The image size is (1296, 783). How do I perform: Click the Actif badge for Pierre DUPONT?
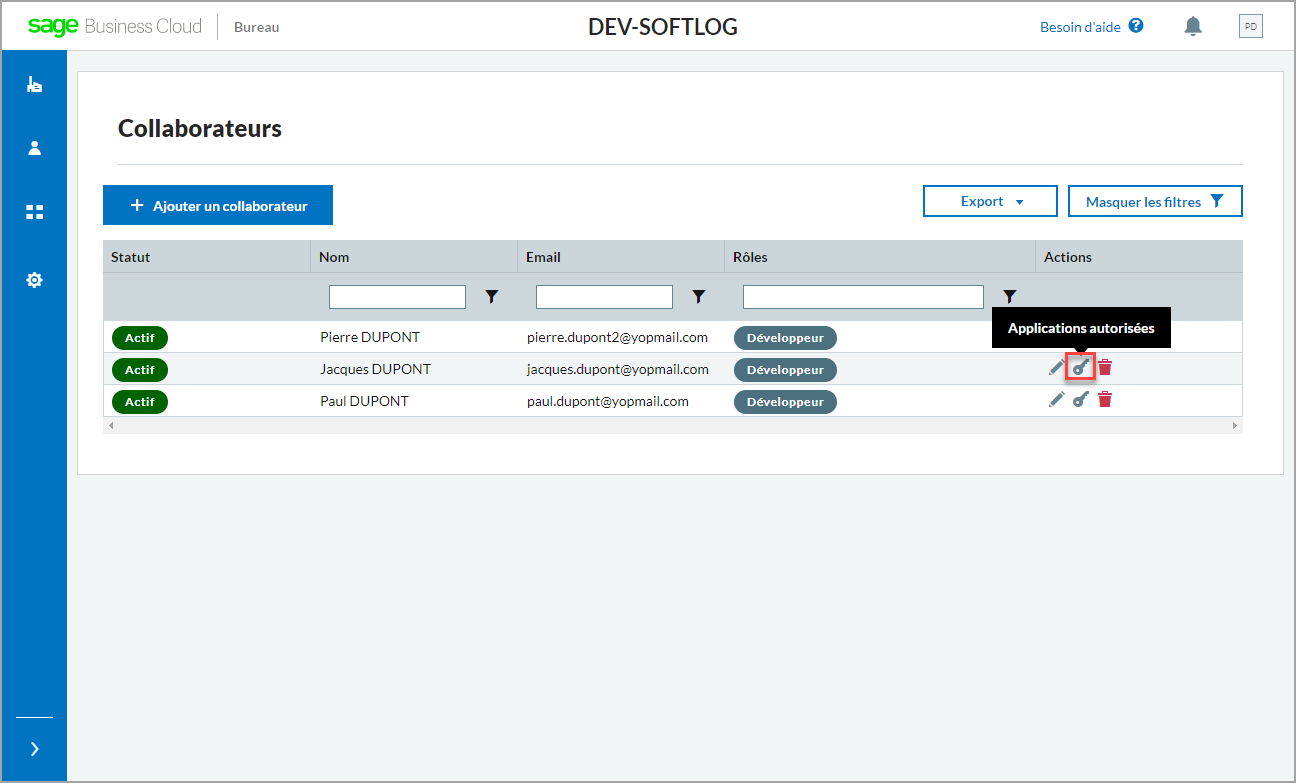[140, 338]
